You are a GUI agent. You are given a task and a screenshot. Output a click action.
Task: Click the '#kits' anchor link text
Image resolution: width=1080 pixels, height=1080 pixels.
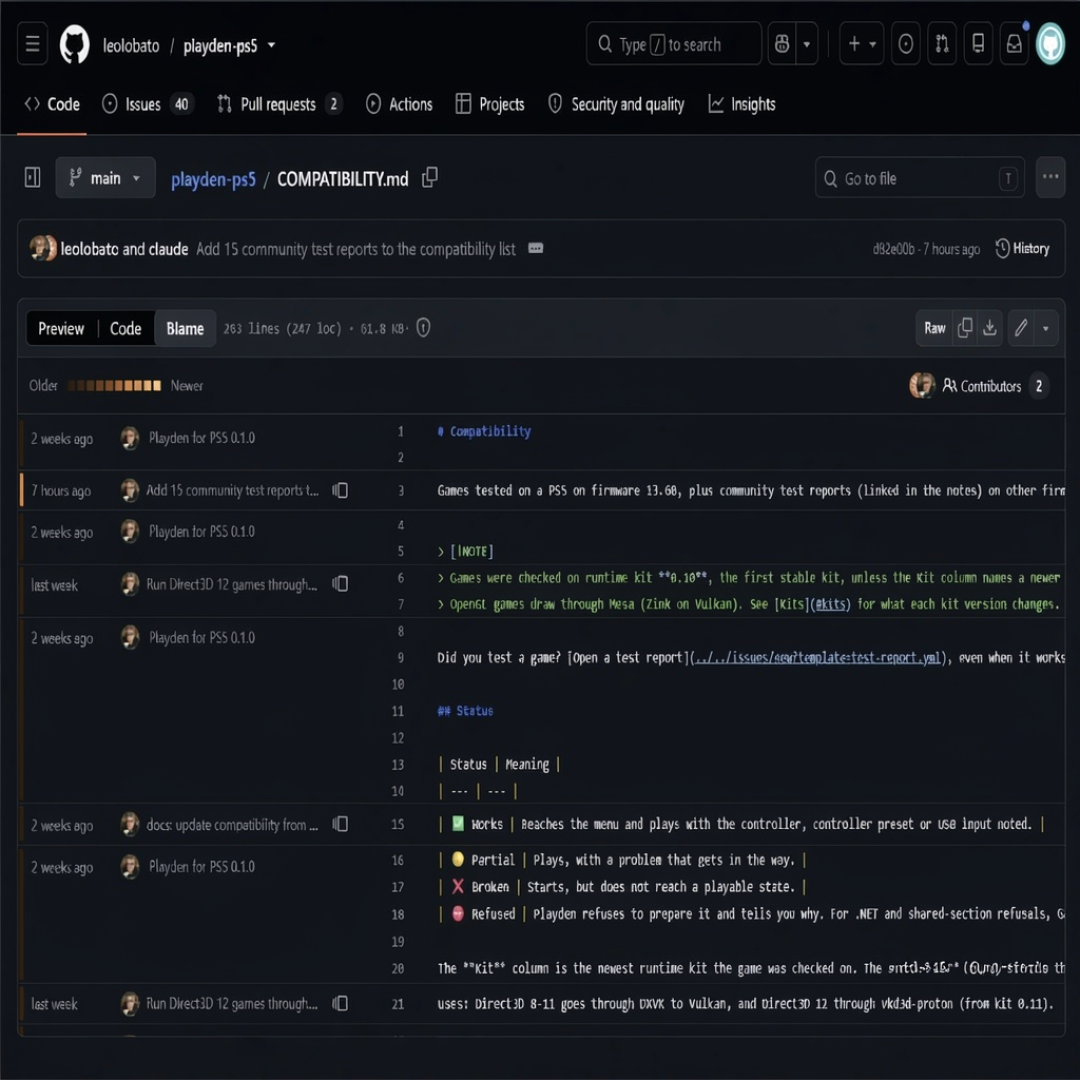[832, 604]
